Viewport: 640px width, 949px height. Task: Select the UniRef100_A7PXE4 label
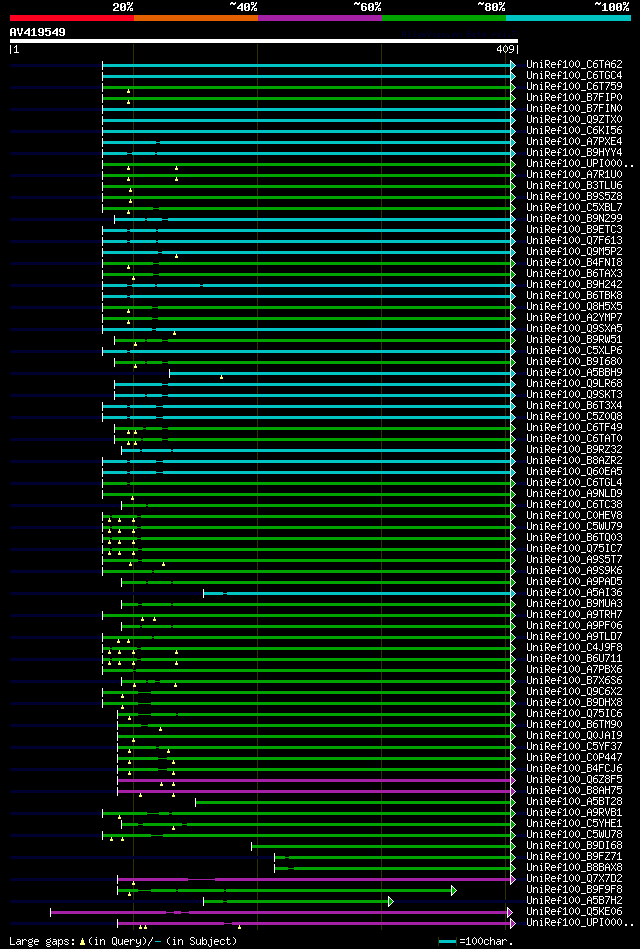(x=575, y=142)
